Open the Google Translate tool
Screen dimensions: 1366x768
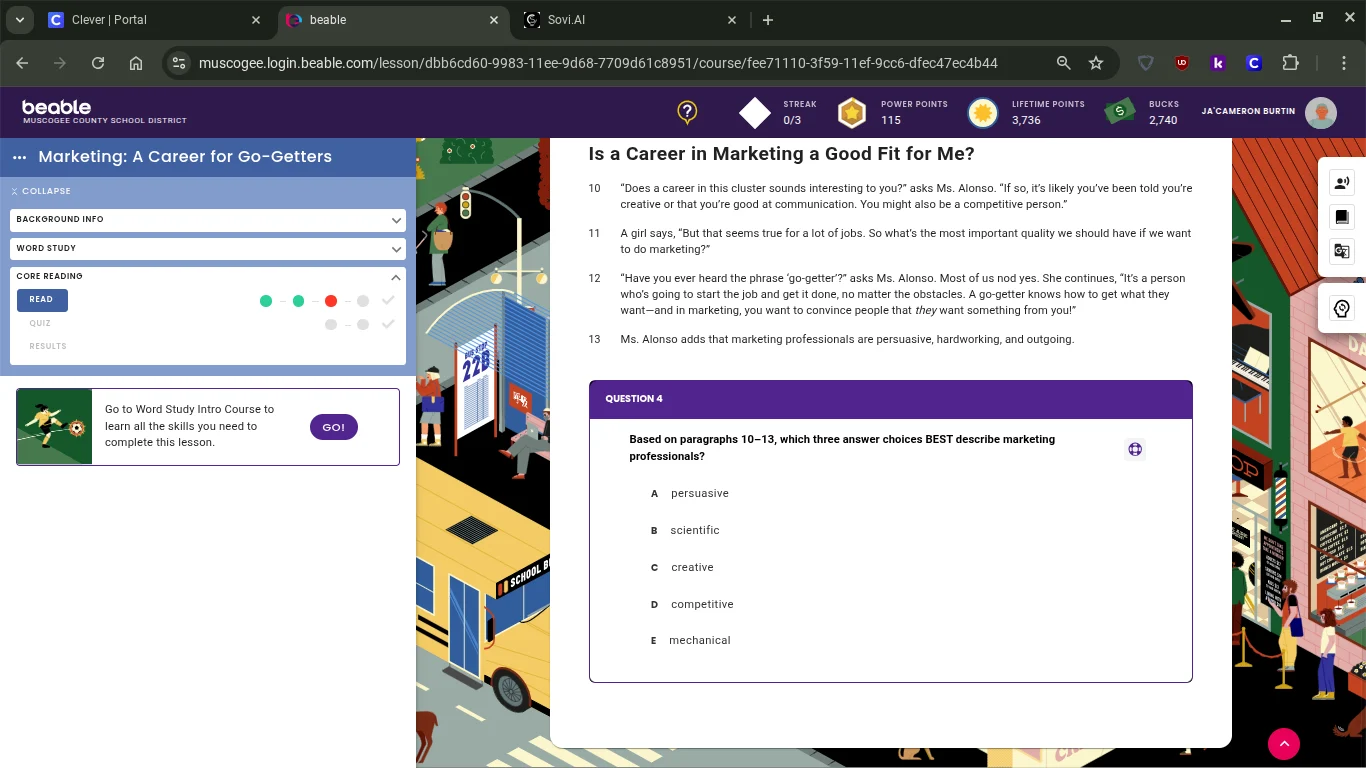tap(1341, 252)
